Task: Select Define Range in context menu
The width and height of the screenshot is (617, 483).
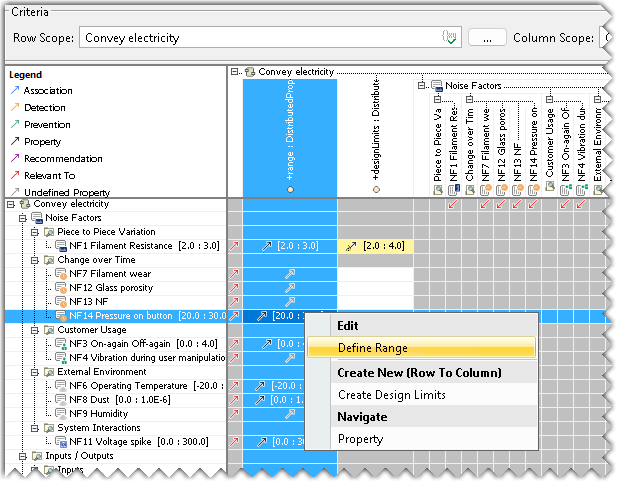Action: tap(421, 348)
